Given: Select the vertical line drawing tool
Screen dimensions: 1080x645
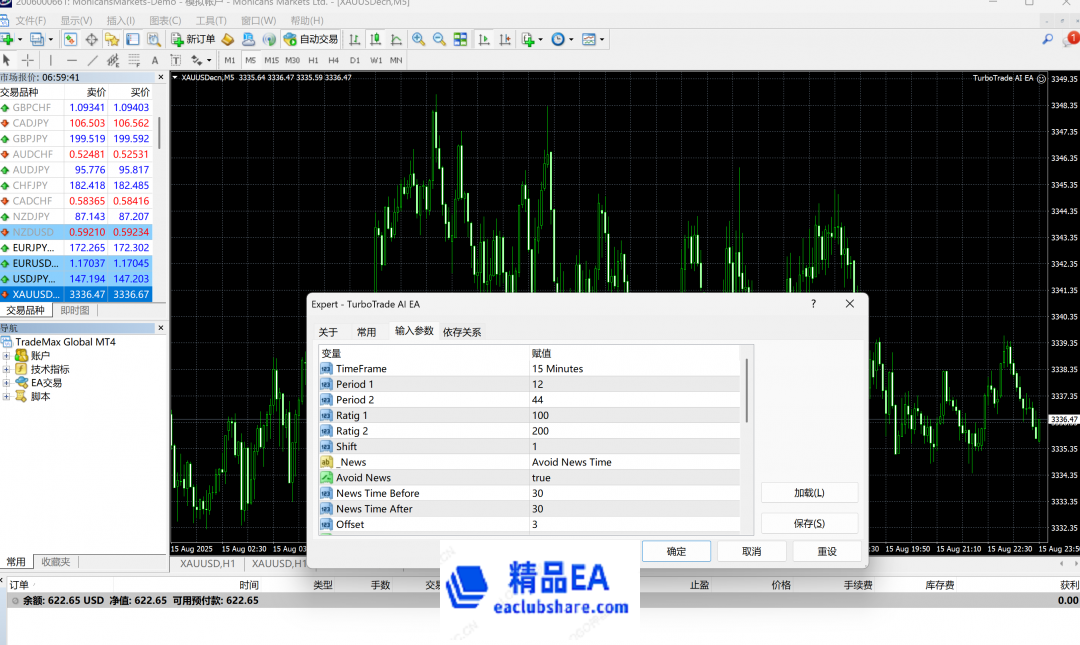Looking at the screenshot, I should (x=50, y=60).
